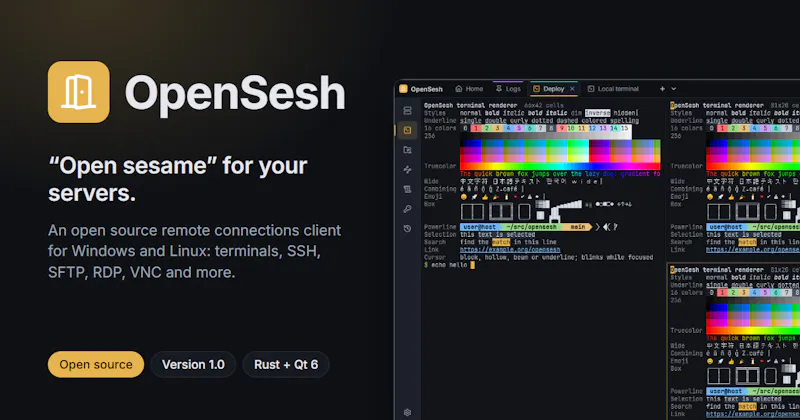800x420 pixels.
Task: Click the Version 1.0 badge
Action: tap(193, 364)
